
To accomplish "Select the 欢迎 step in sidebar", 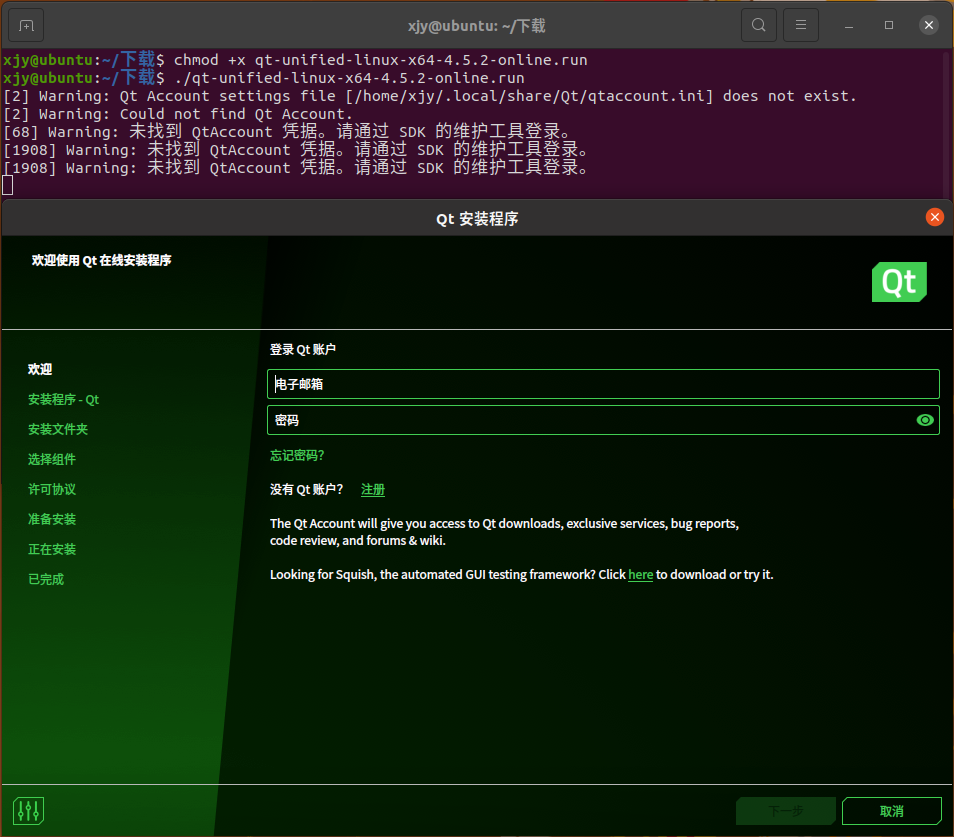I will [x=40, y=369].
